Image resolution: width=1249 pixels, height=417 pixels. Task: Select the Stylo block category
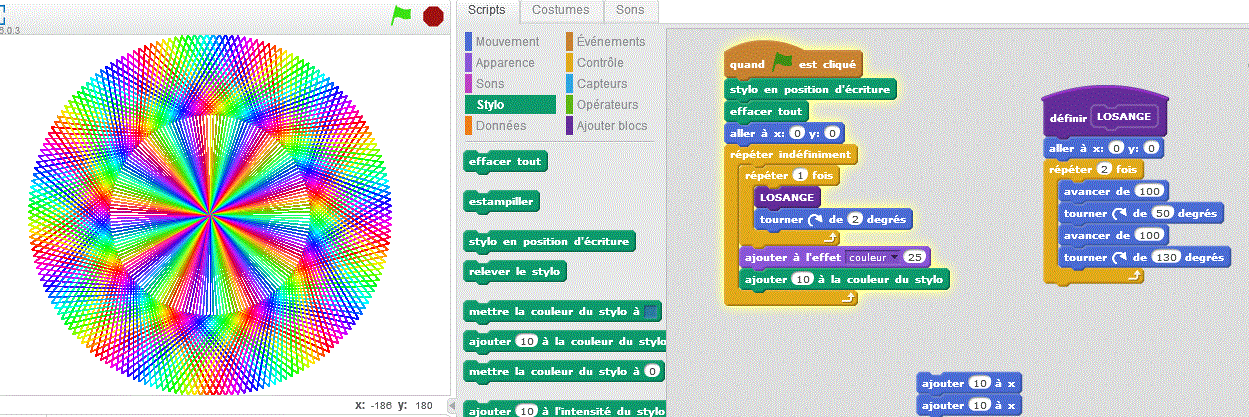tap(510, 105)
